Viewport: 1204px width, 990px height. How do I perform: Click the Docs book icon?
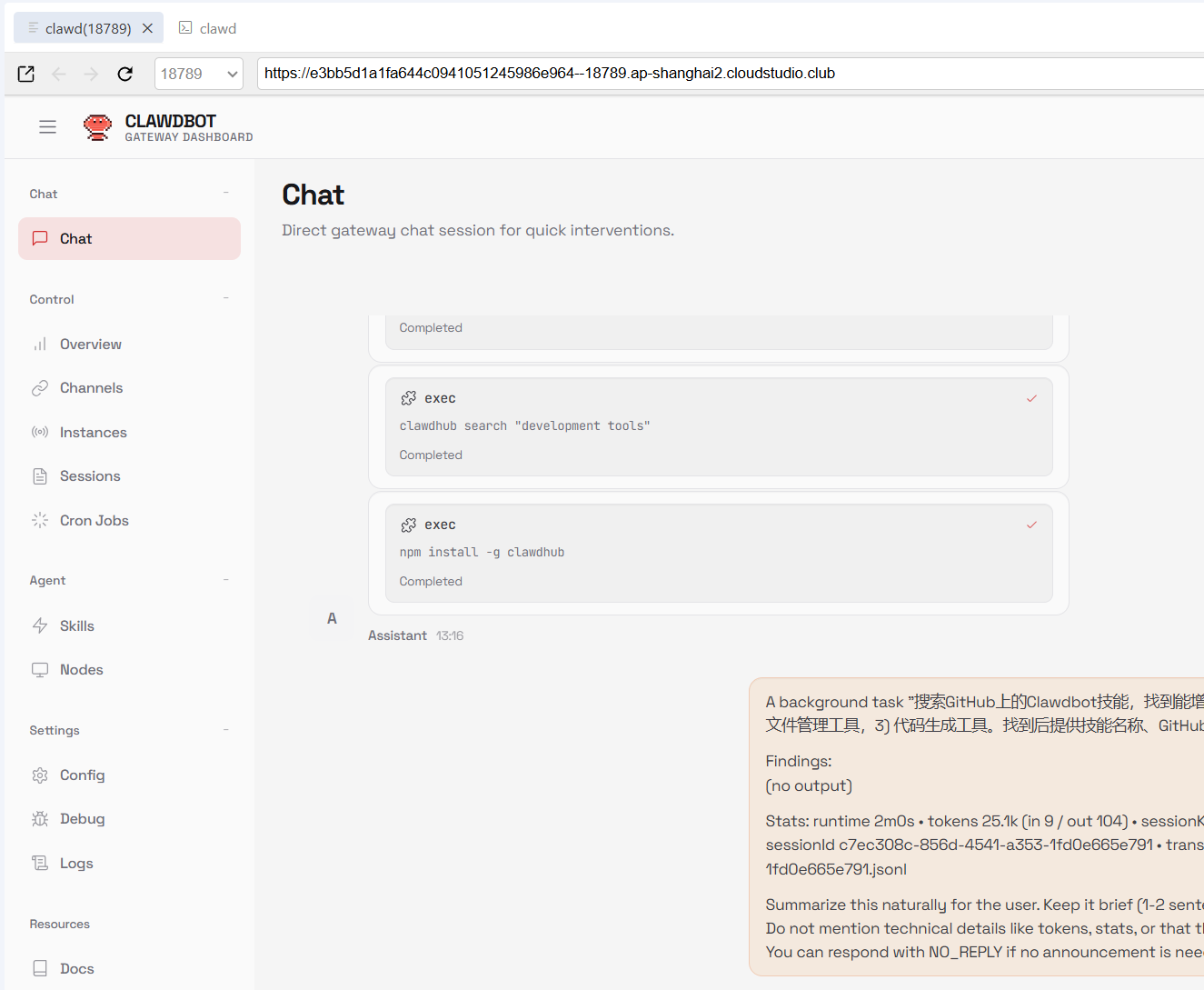[40, 968]
